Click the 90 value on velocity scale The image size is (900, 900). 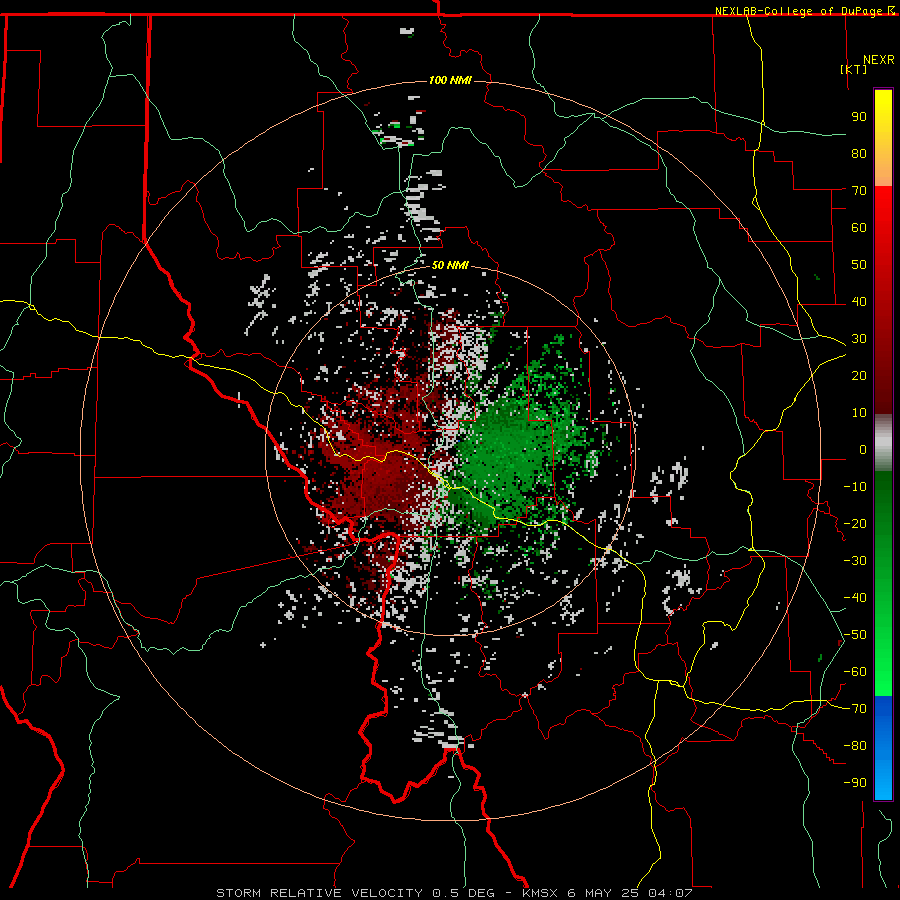859,117
